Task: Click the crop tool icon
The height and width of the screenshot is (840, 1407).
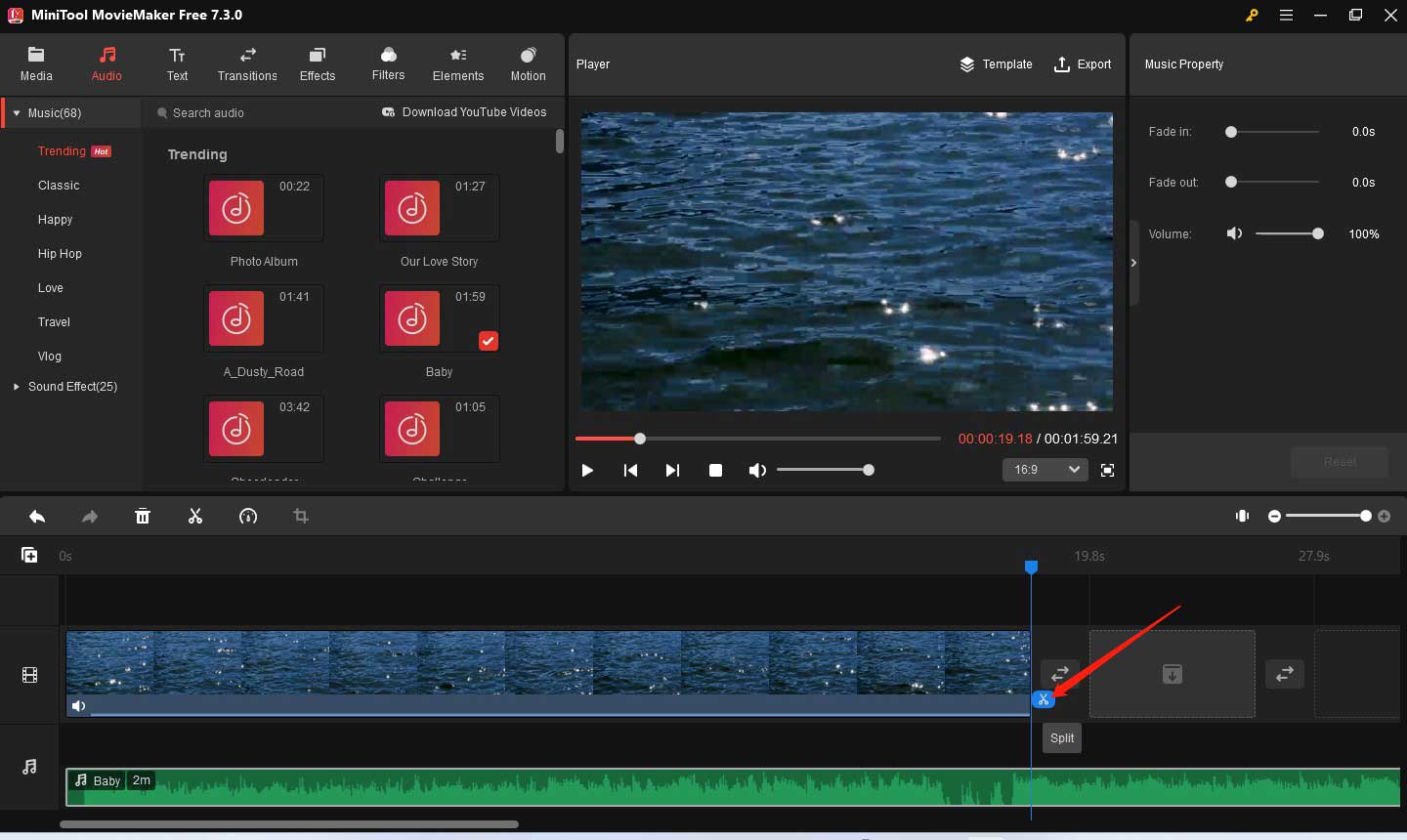Action: (x=301, y=516)
